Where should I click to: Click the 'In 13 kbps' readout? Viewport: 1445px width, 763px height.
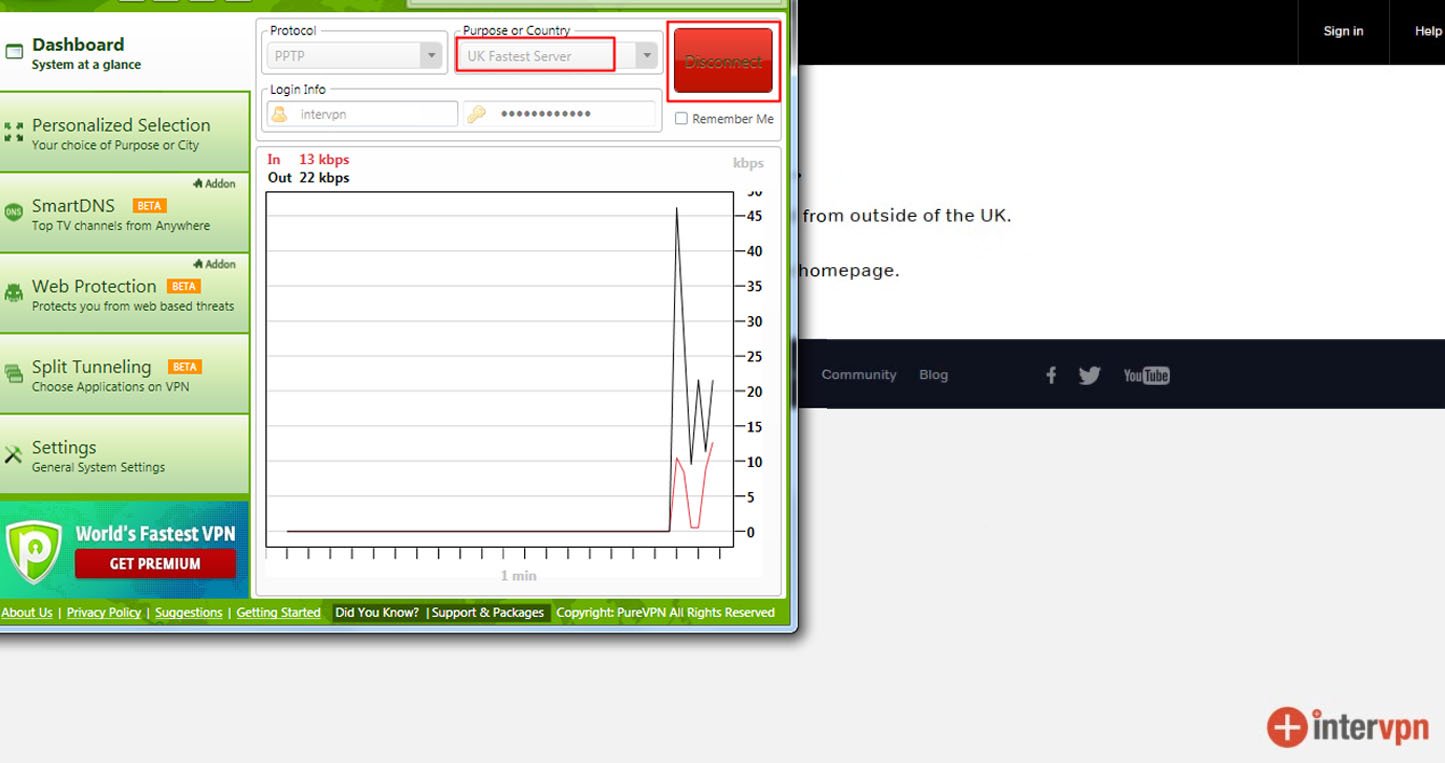(308, 160)
